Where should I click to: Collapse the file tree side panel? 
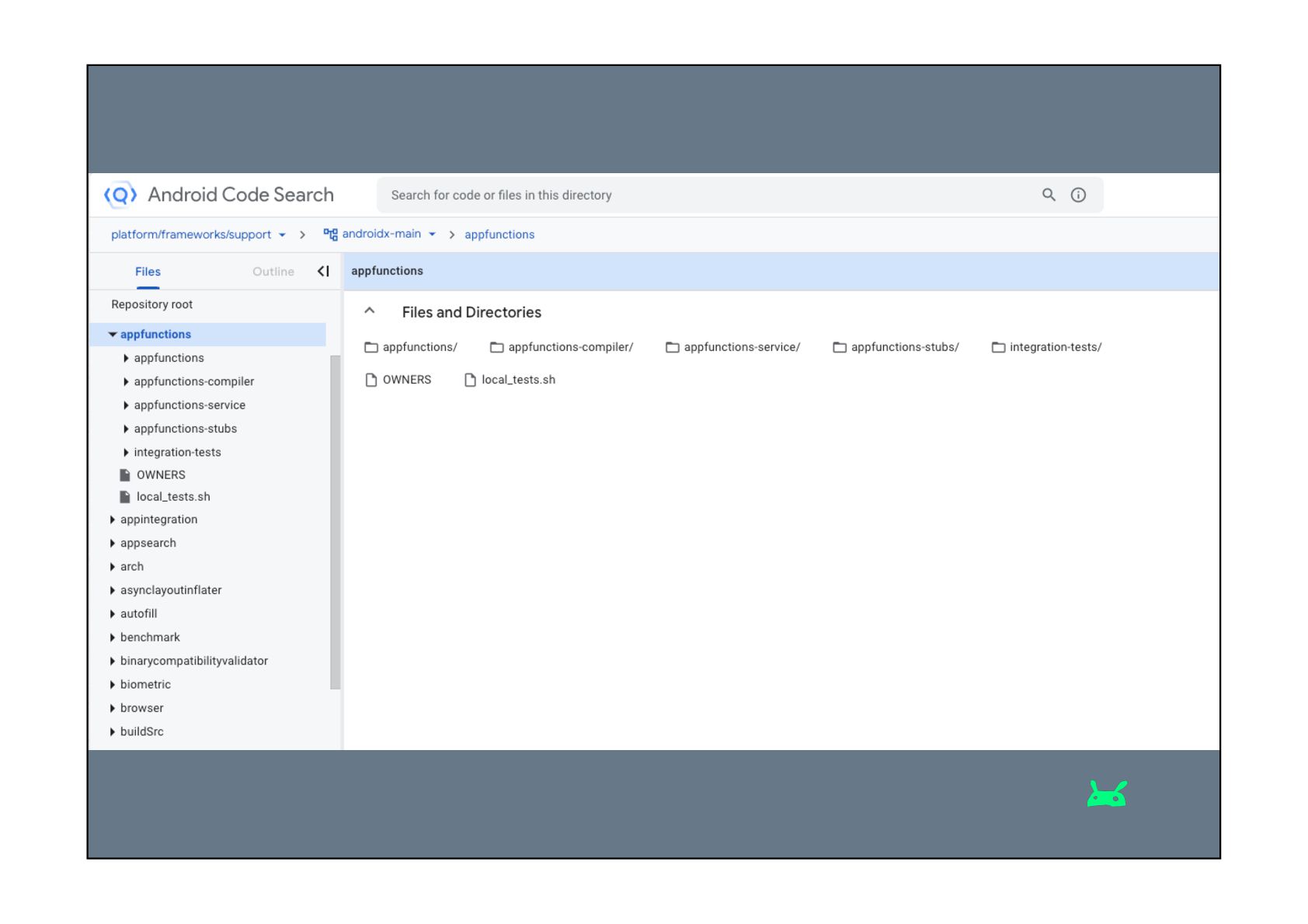coord(323,271)
